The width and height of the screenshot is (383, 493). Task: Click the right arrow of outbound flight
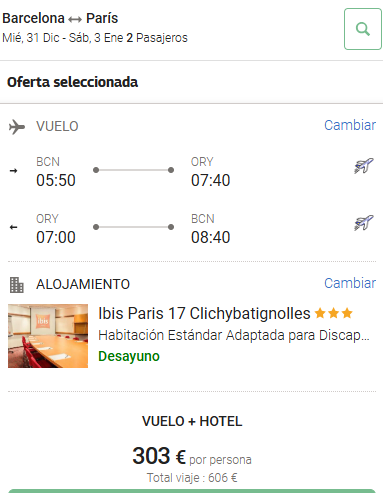tap(13, 171)
